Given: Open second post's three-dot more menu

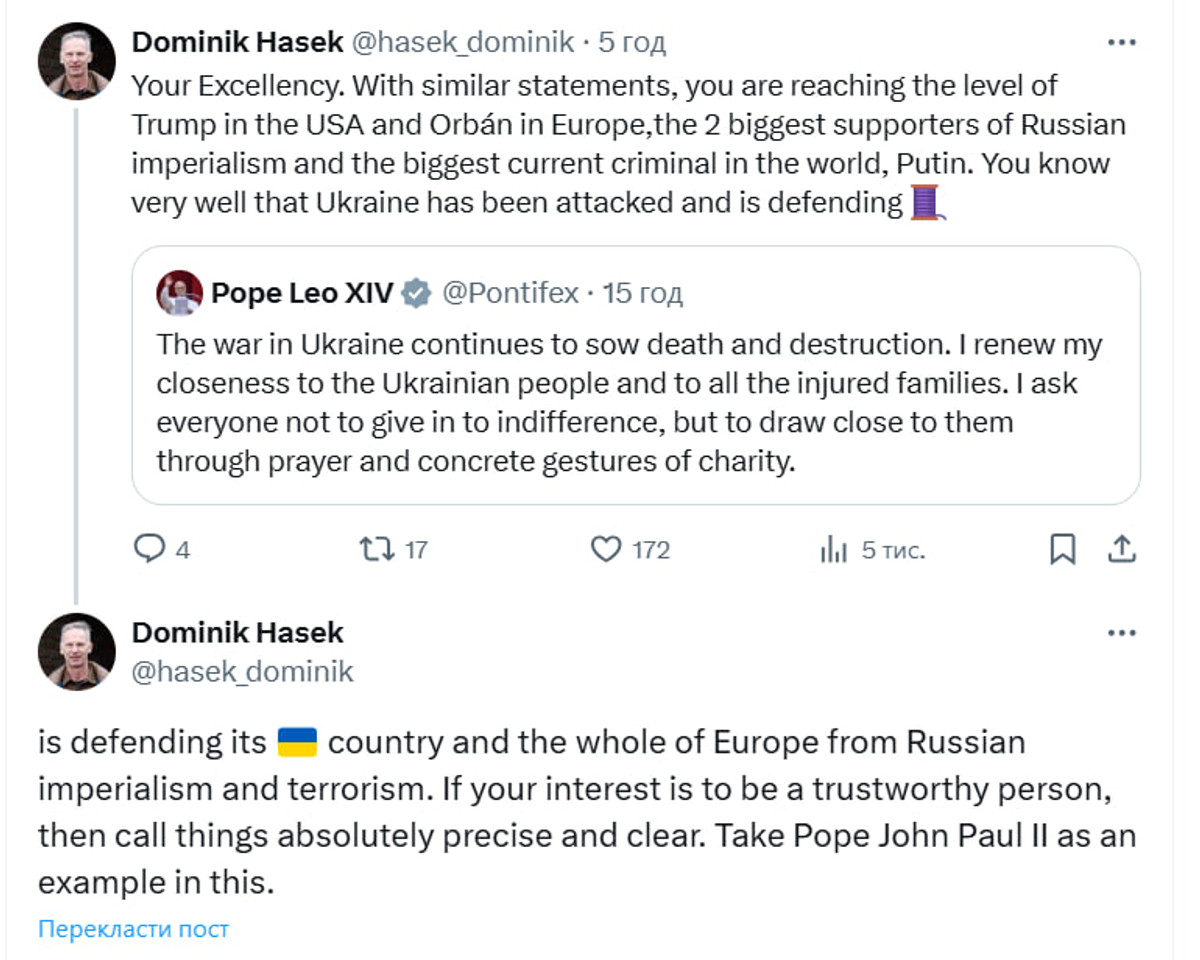Looking at the screenshot, I should click(x=1123, y=633).
